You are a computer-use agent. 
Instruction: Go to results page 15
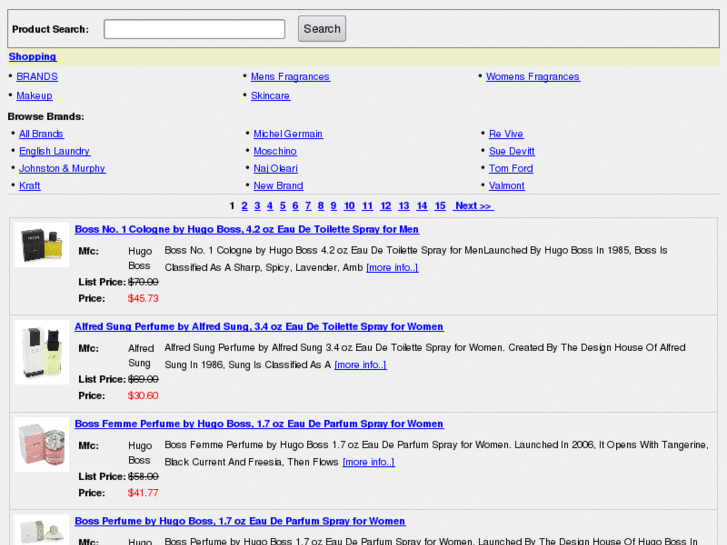[x=440, y=206]
